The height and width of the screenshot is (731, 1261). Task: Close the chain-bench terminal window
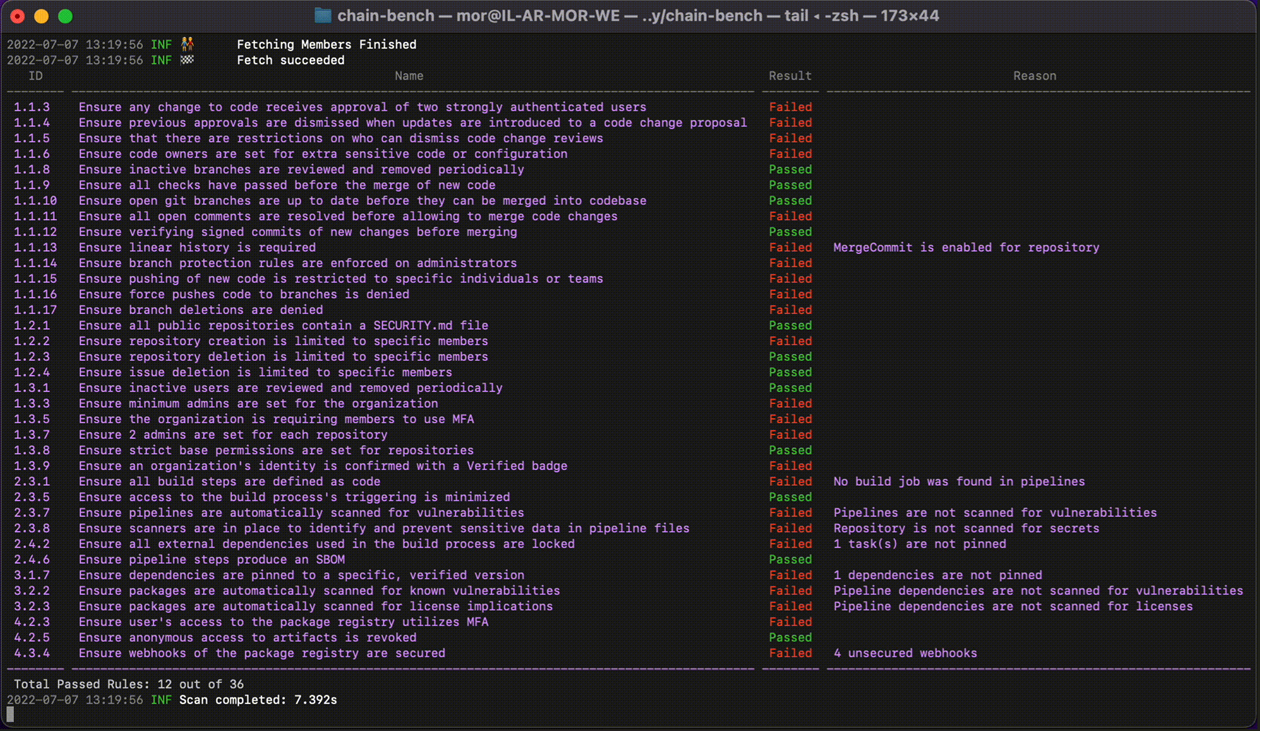point(17,16)
